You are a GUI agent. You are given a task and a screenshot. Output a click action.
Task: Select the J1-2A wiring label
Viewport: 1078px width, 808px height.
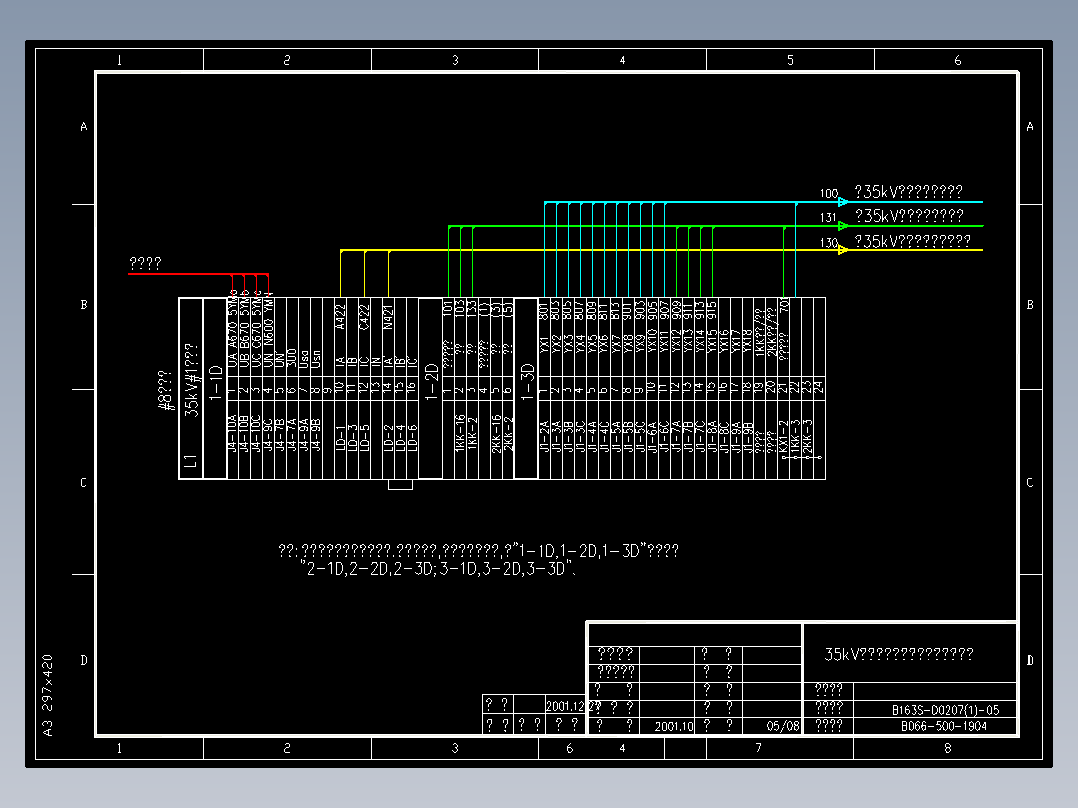544,436
